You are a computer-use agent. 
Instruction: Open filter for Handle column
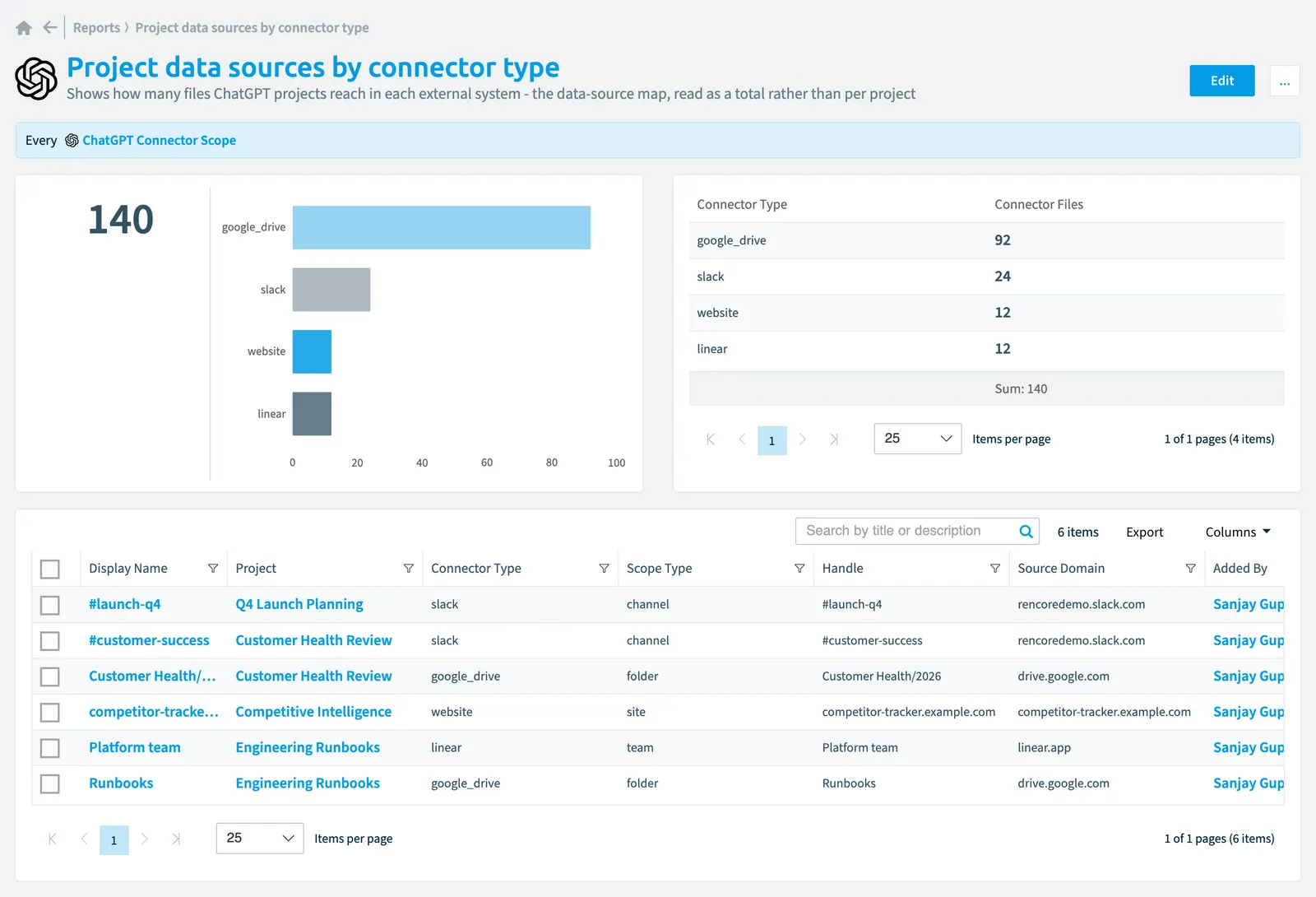pyautogui.click(x=995, y=569)
